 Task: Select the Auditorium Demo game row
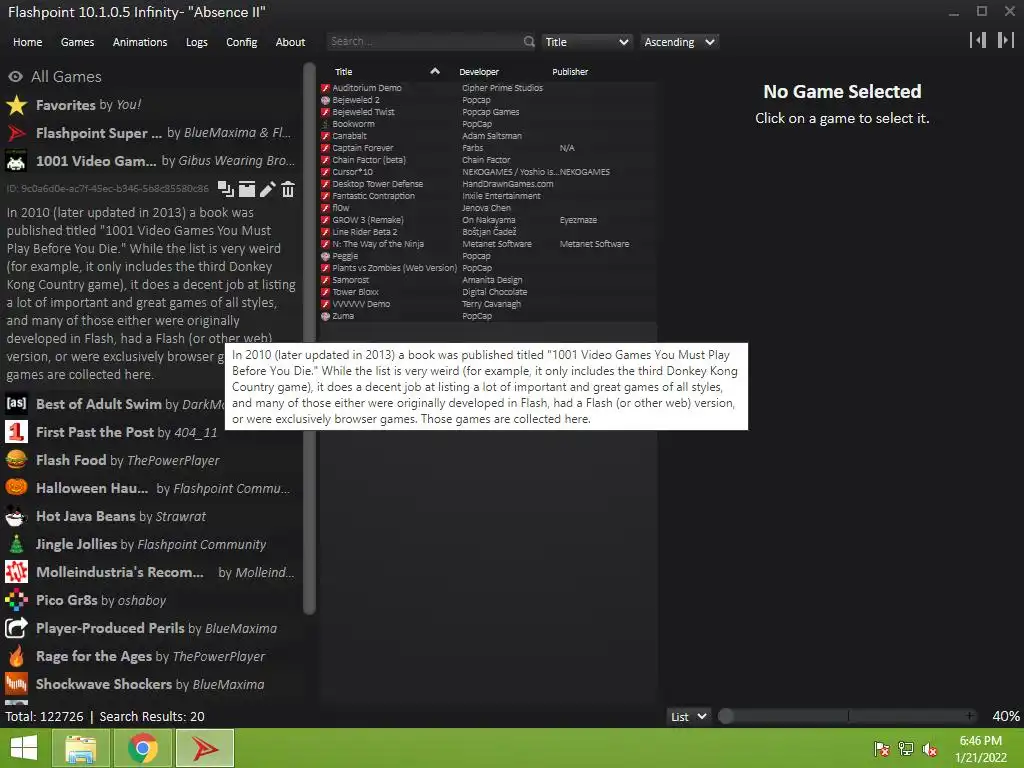point(488,88)
